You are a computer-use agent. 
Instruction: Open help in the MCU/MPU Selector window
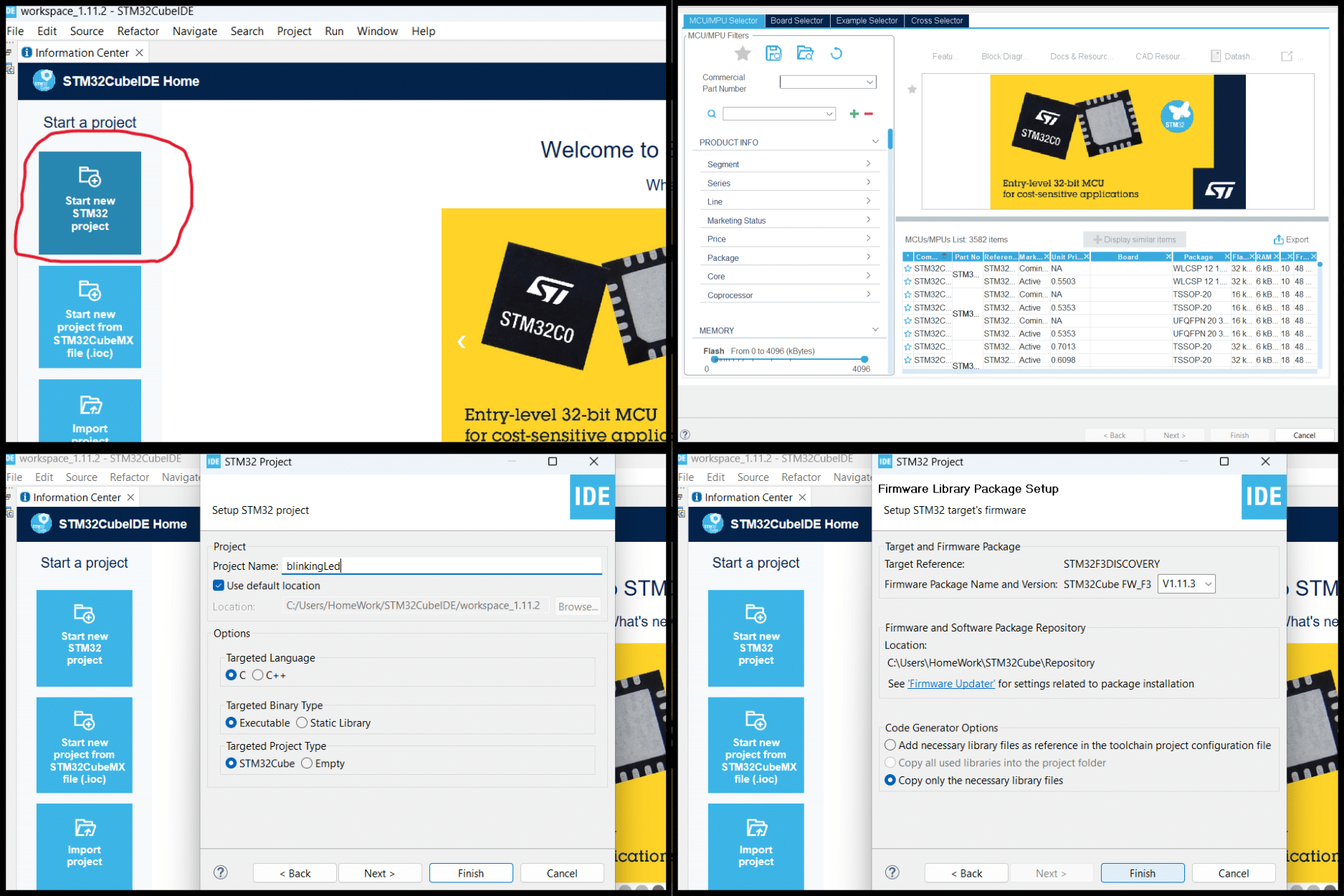pyautogui.click(x=685, y=434)
